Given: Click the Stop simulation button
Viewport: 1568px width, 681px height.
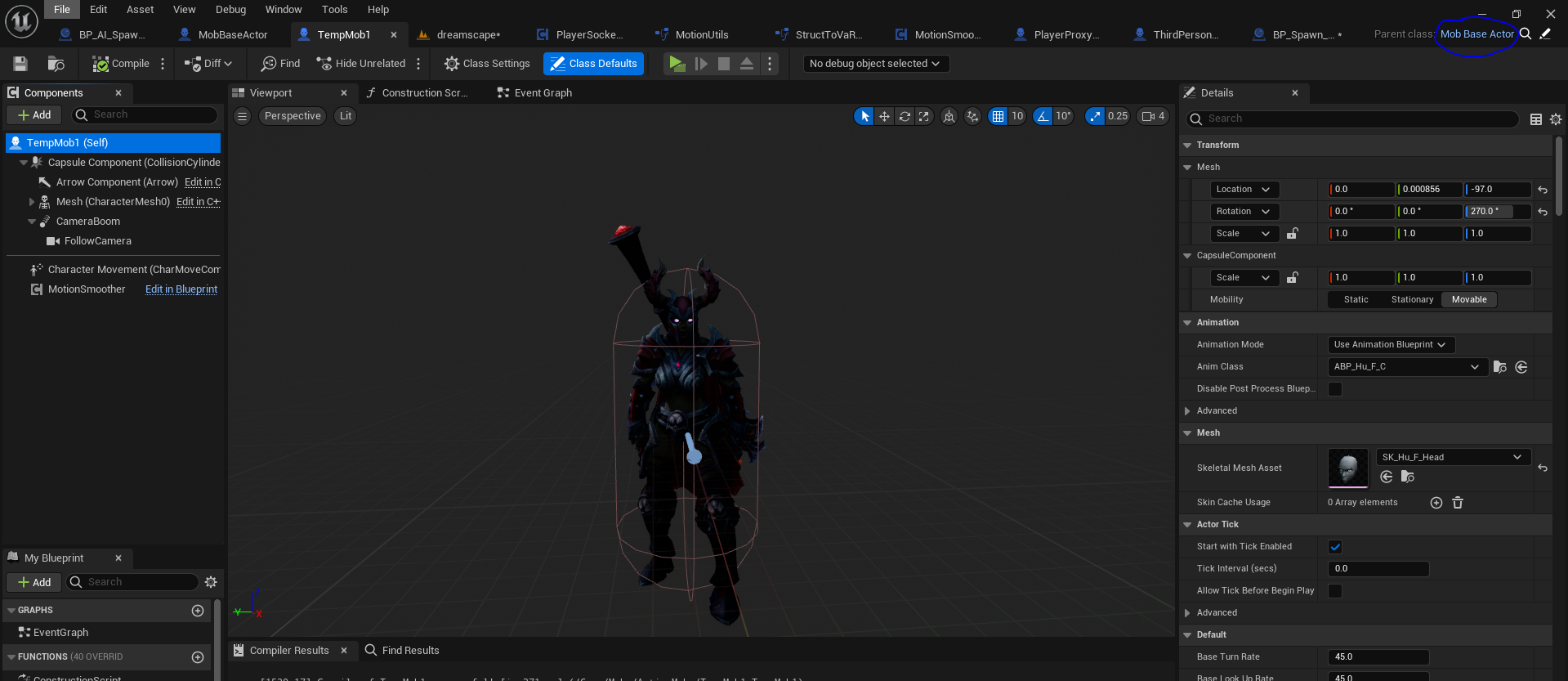Looking at the screenshot, I should click(724, 64).
